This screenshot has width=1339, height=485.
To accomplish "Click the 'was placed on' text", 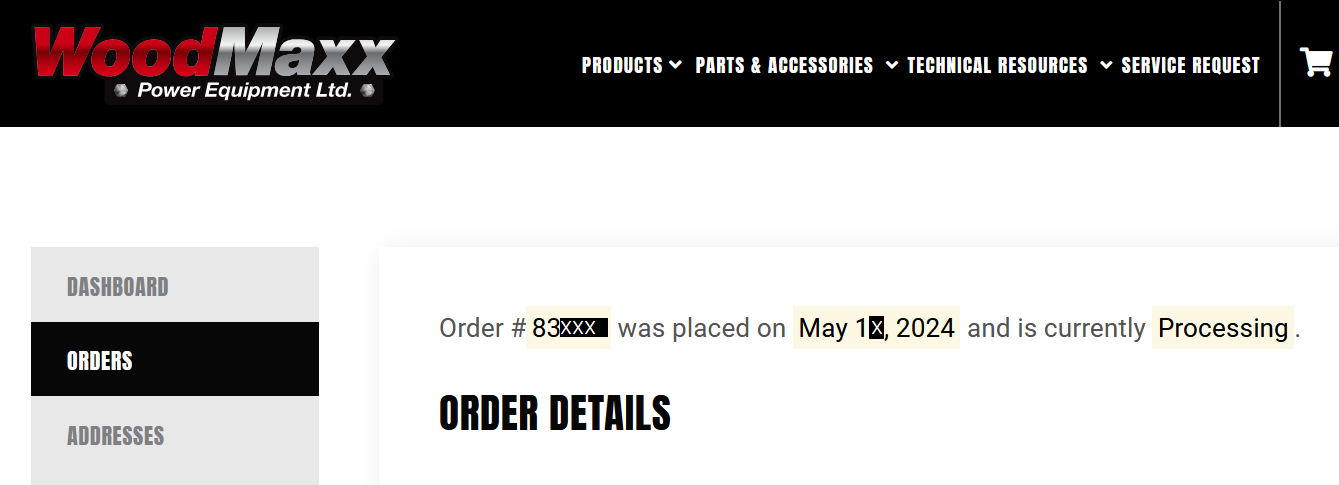I will [x=702, y=328].
